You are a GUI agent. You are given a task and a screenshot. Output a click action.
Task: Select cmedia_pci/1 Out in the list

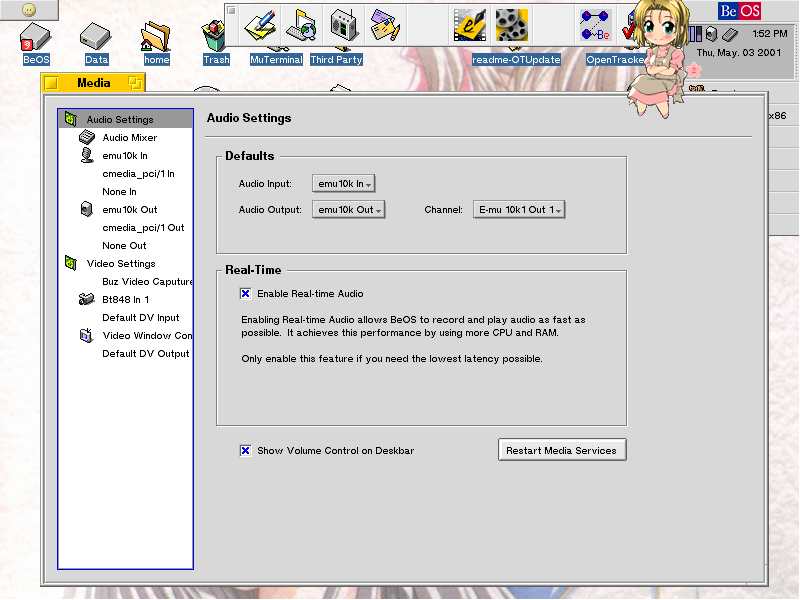click(143, 228)
